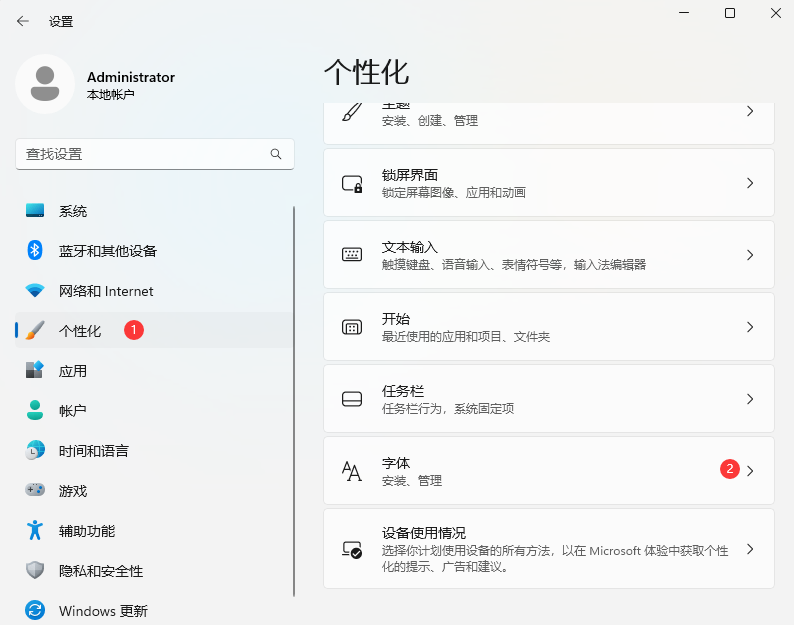The height and width of the screenshot is (625, 794).
Task: Click the Bluetooth icon in sidebar
Action: (35, 251)
